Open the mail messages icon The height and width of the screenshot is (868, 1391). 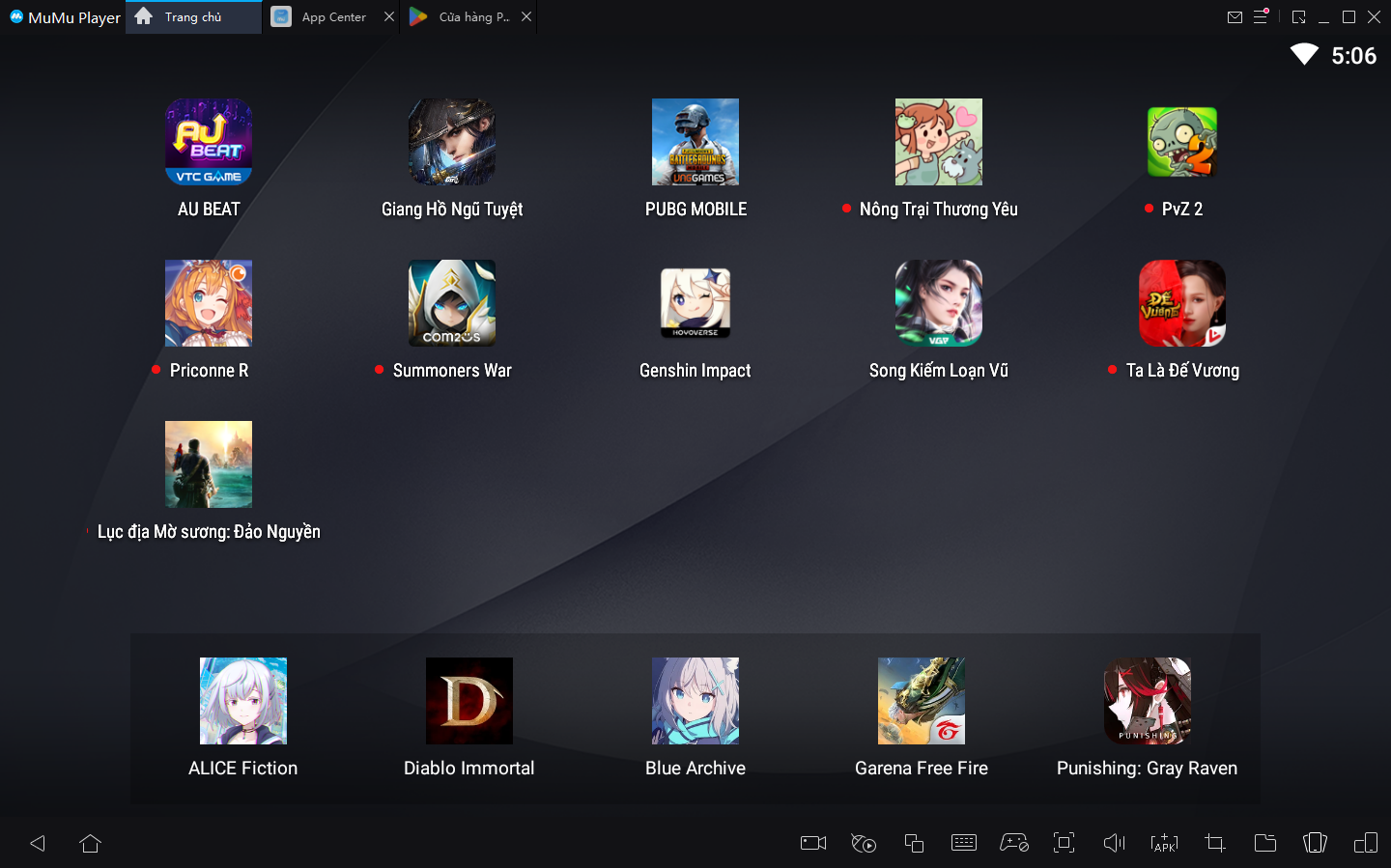pyautogui.click(x=1235, y=16)
